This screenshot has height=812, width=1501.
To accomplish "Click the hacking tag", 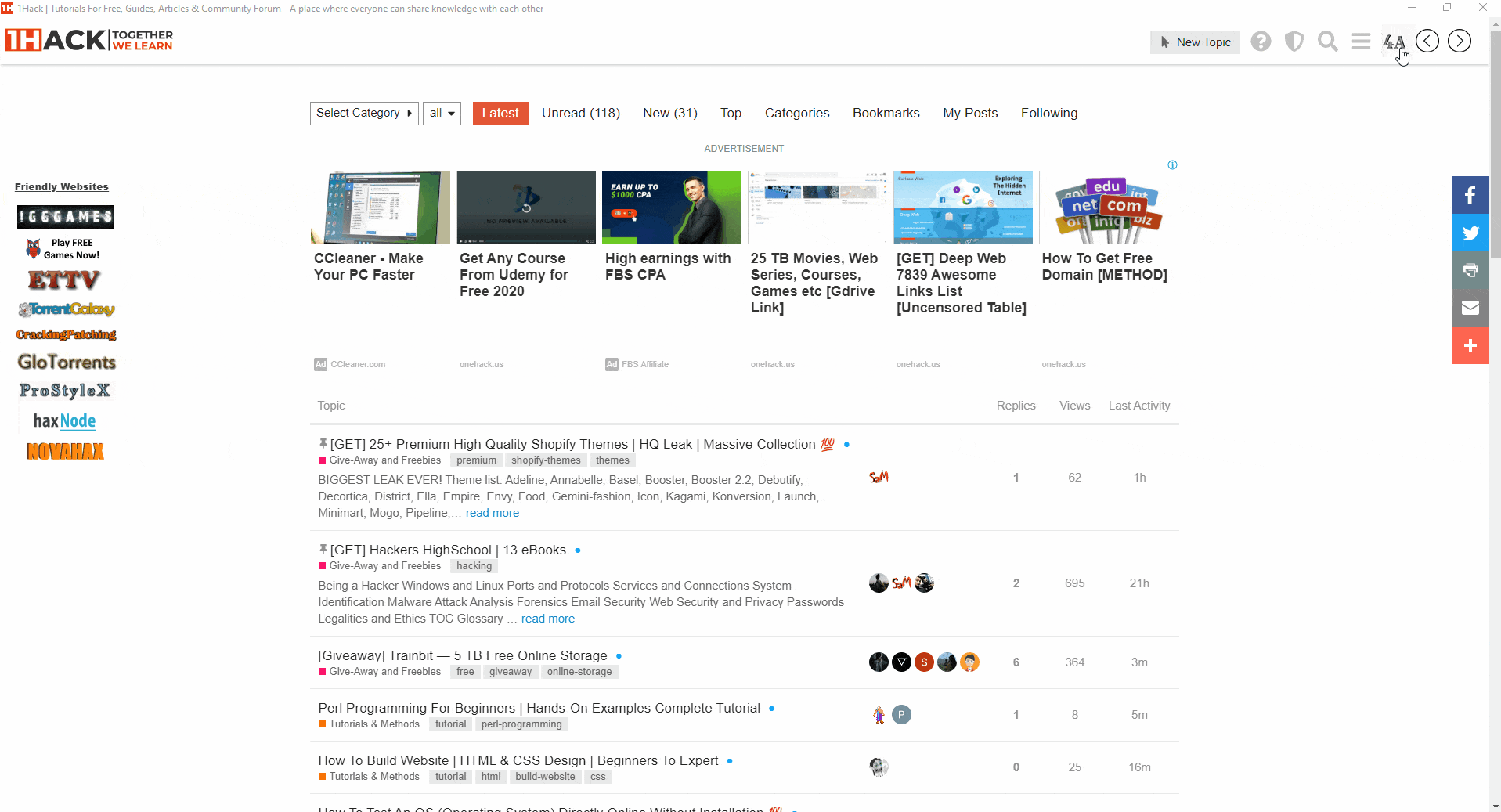I will [474, 566].
